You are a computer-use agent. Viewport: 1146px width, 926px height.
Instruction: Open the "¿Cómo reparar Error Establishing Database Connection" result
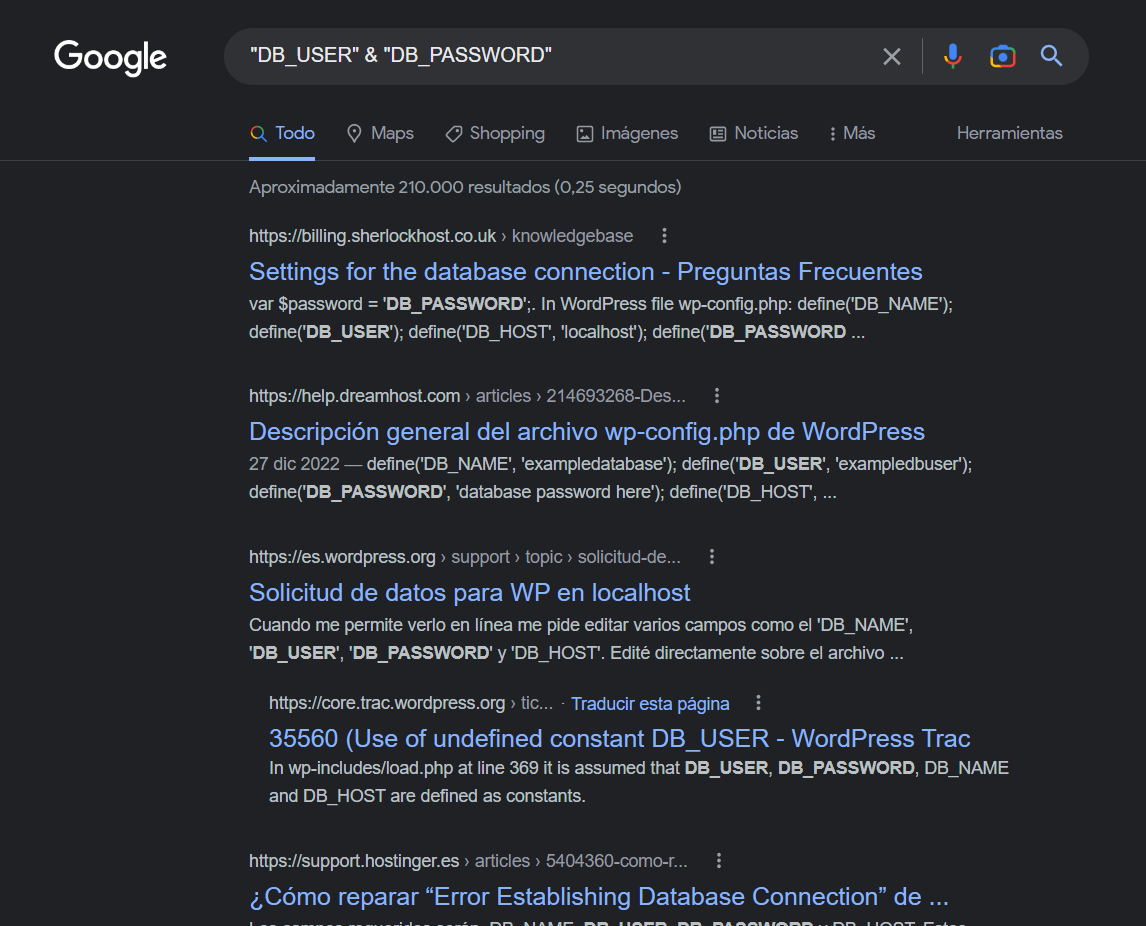click(599, 897)
